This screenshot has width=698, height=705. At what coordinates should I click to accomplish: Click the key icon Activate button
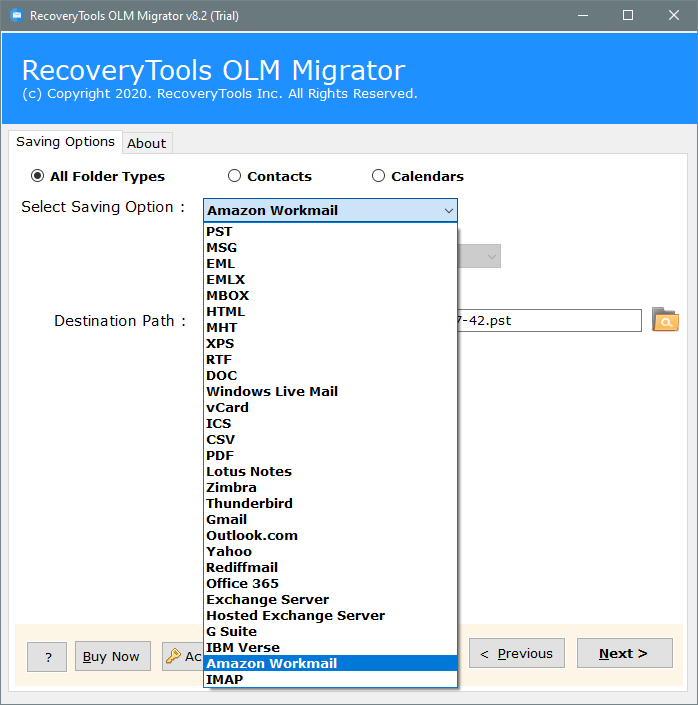tap(183, 656)
